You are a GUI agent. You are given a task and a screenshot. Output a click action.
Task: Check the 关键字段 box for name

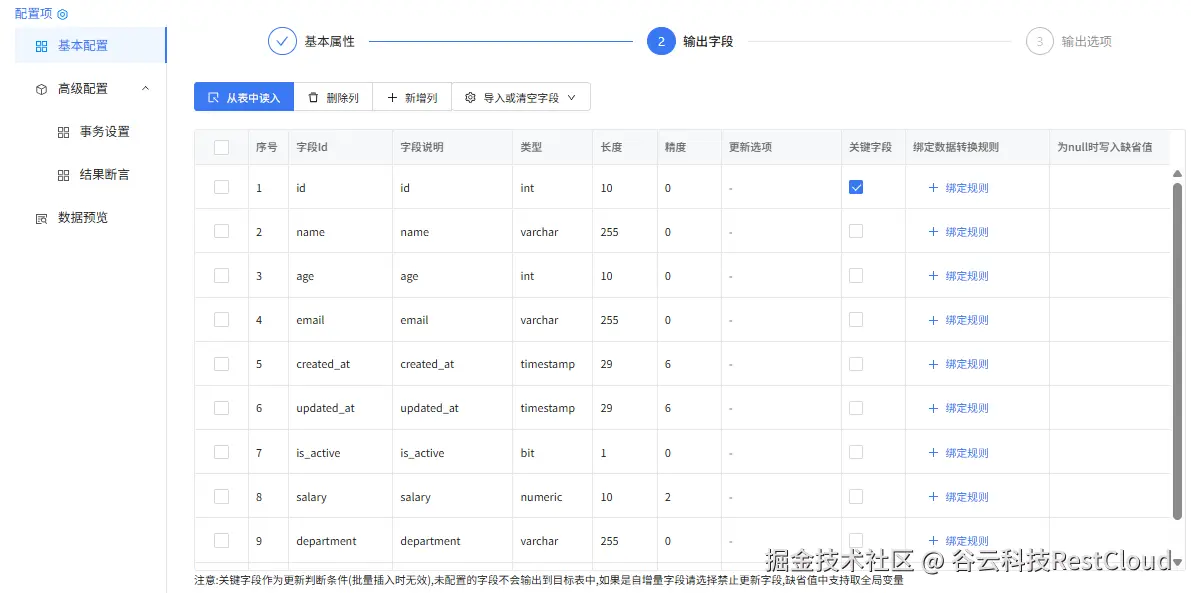[856, 231]
